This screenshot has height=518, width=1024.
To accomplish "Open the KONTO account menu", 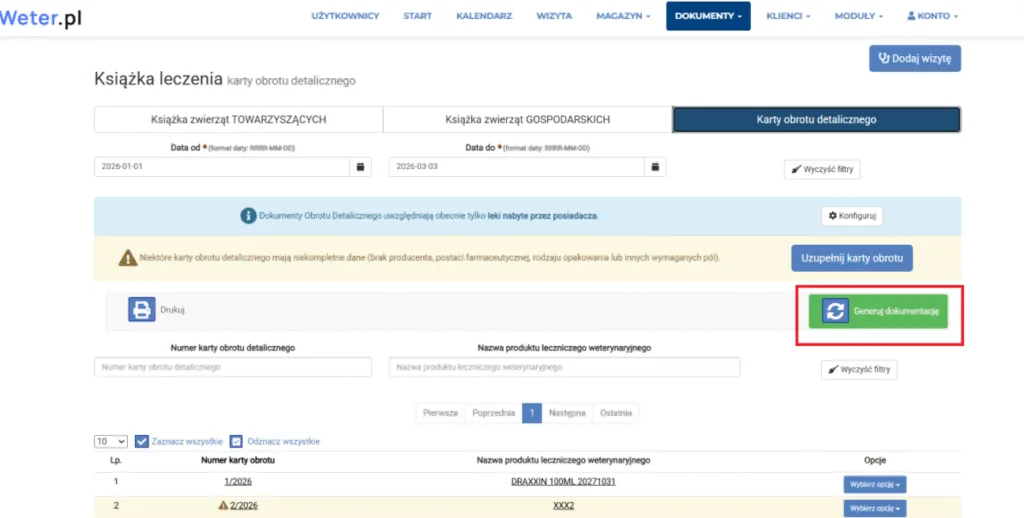I will 933,16.
